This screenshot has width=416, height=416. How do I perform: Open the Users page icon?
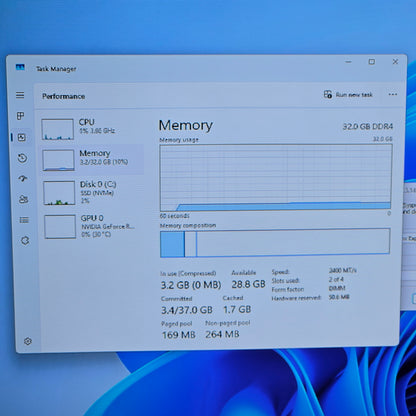point(24,199)
